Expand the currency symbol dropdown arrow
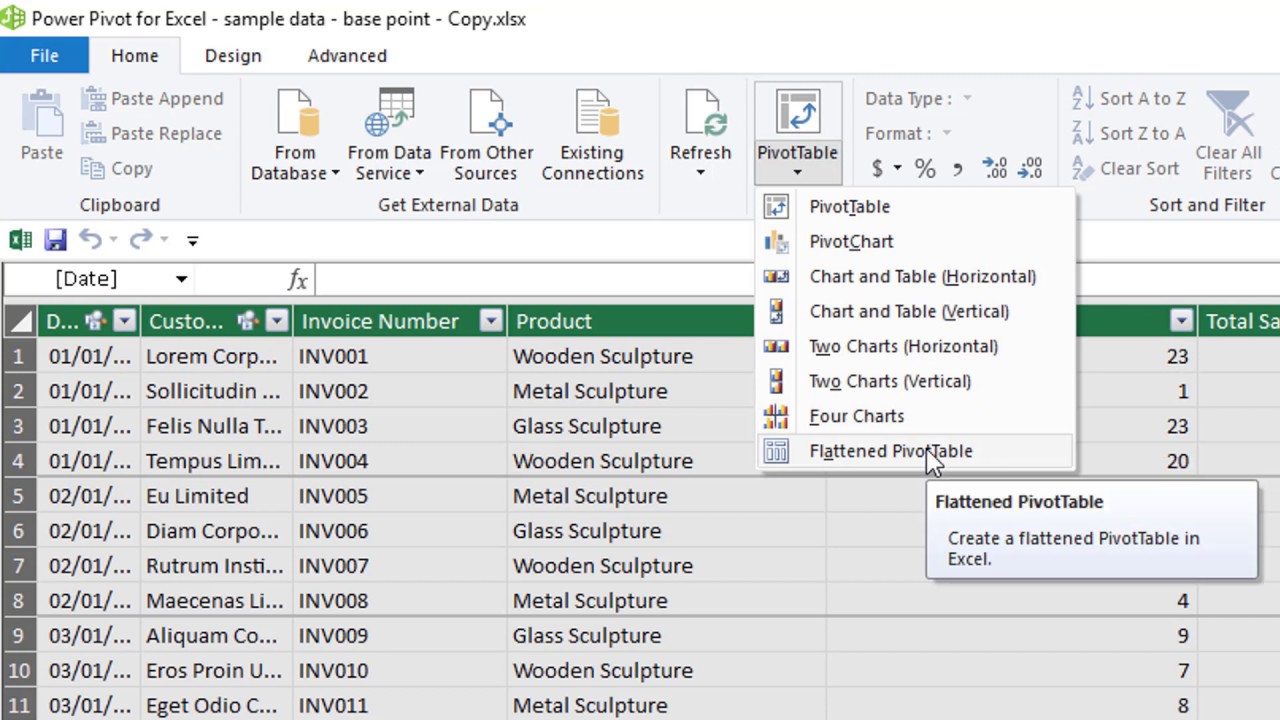 coord(897,169)
